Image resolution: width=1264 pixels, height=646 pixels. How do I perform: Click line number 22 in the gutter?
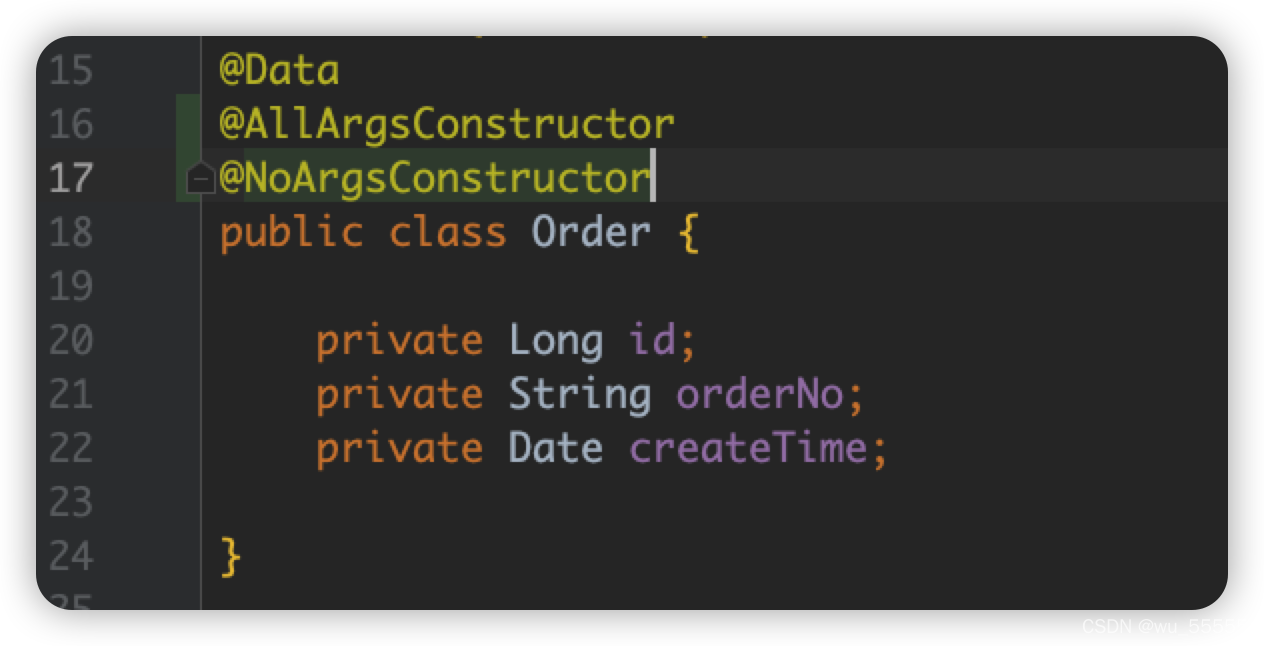point(69,448)
